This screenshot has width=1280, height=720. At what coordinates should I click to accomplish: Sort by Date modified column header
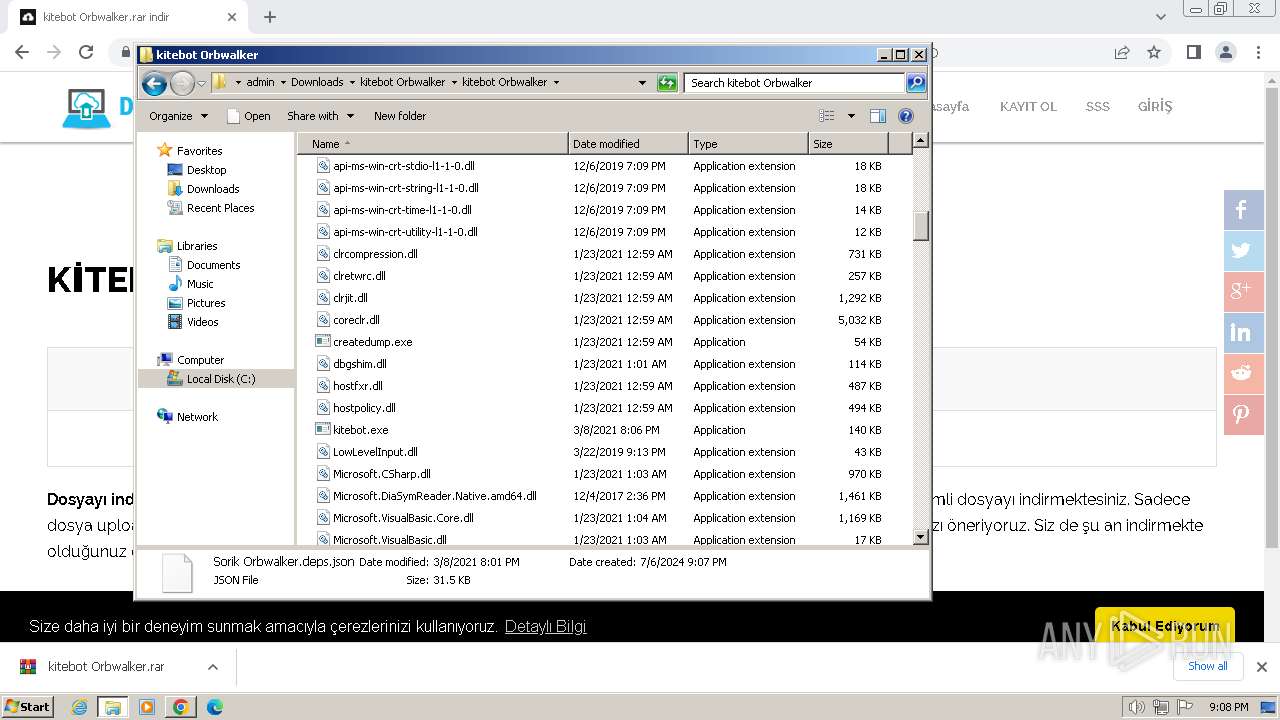[628, 144]
